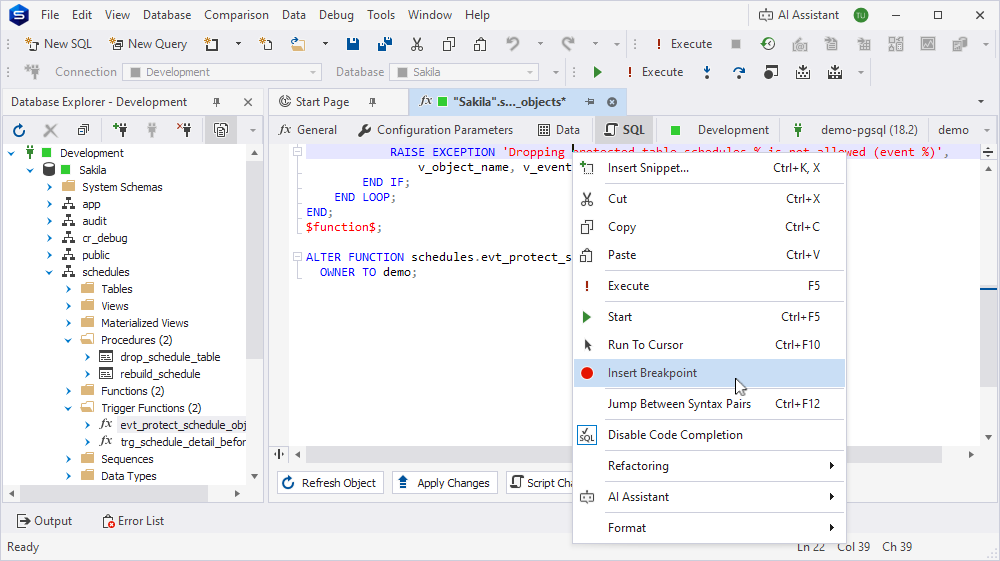Image resolution: width=1000 pixels, height=561 pixels.
Task: Click Execute in the top toolbar
Action: point(683,44)
